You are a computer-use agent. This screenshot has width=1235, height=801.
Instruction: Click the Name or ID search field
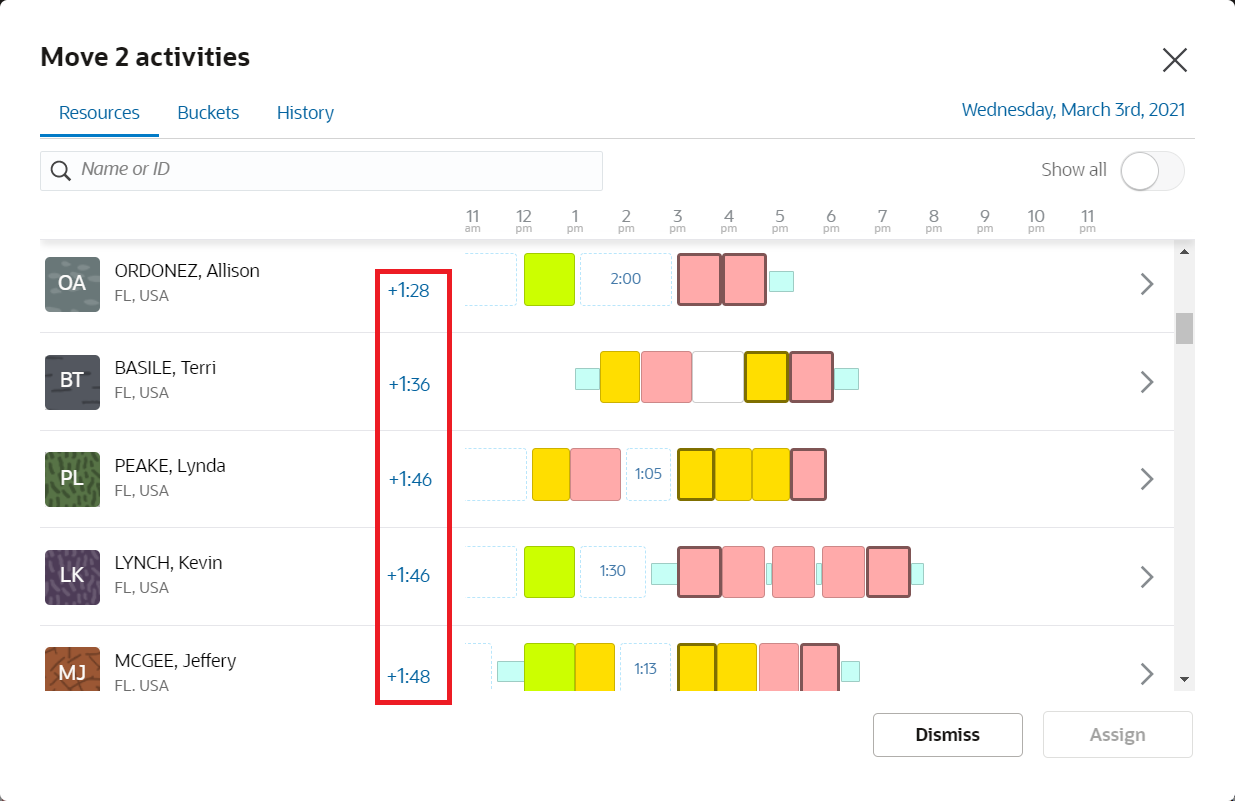click(320, 170)
